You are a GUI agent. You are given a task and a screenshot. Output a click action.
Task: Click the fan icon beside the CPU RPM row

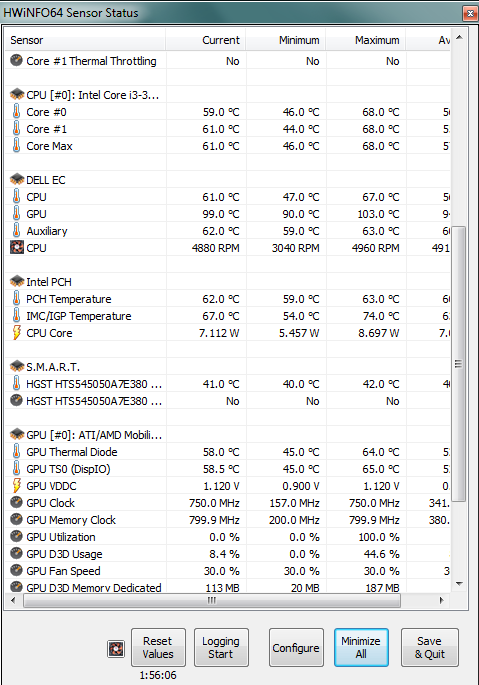17,248
